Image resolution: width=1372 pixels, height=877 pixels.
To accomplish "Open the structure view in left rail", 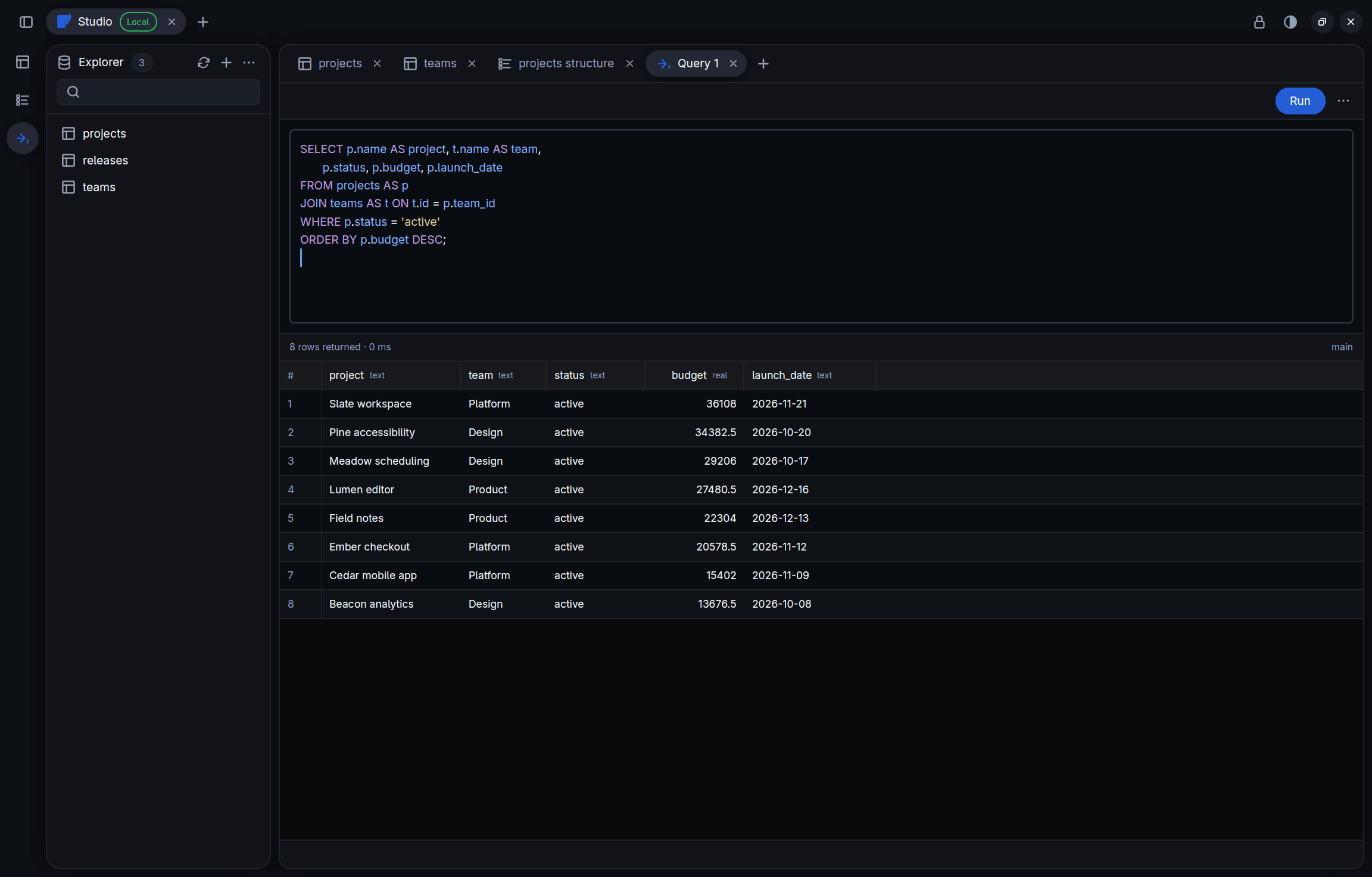I will coord(23,100).
